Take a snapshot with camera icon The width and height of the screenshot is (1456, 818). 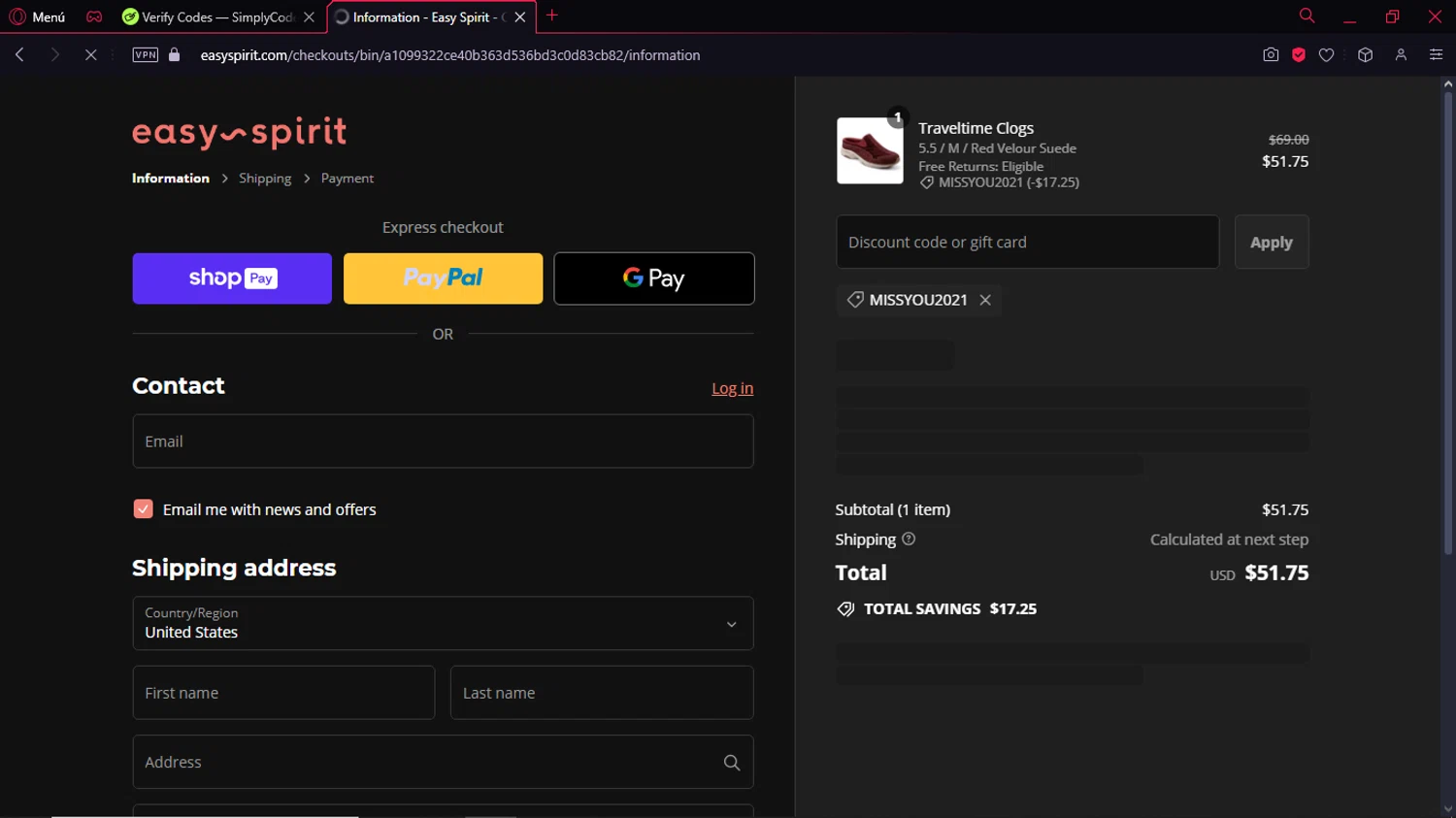(x=1271, y=55)
